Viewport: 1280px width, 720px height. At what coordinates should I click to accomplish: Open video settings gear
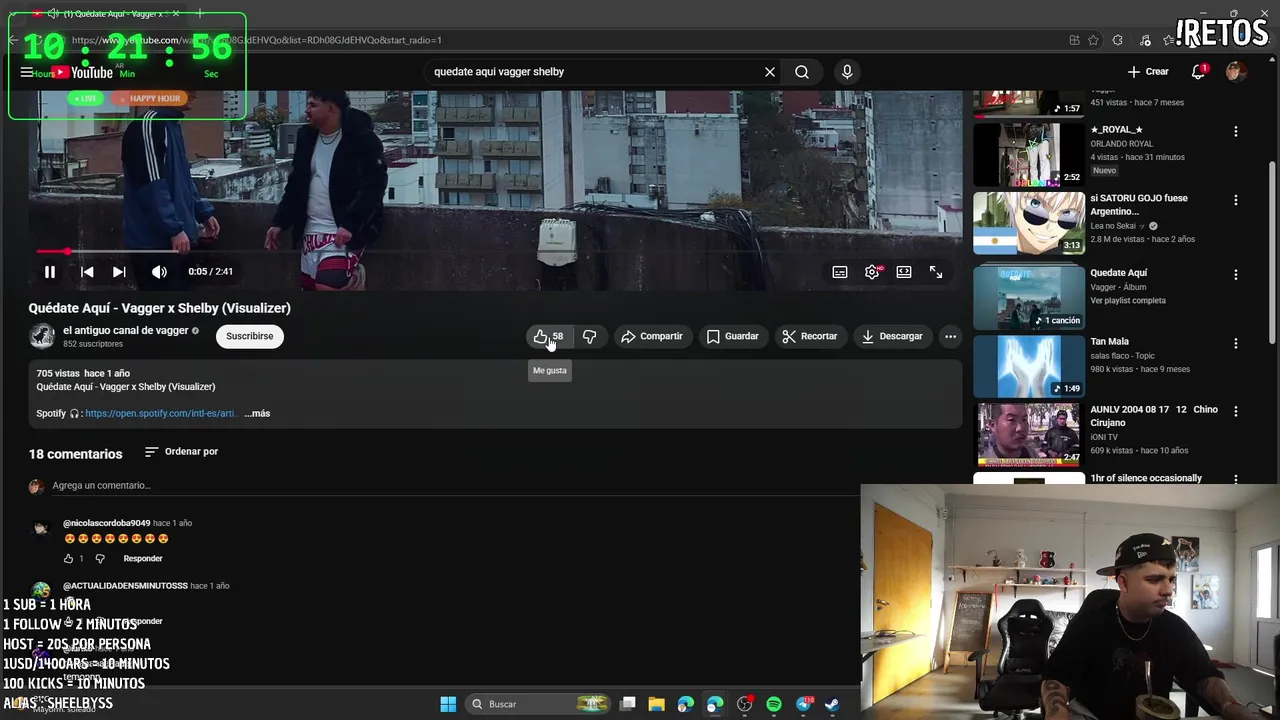[x=872, y=272]
